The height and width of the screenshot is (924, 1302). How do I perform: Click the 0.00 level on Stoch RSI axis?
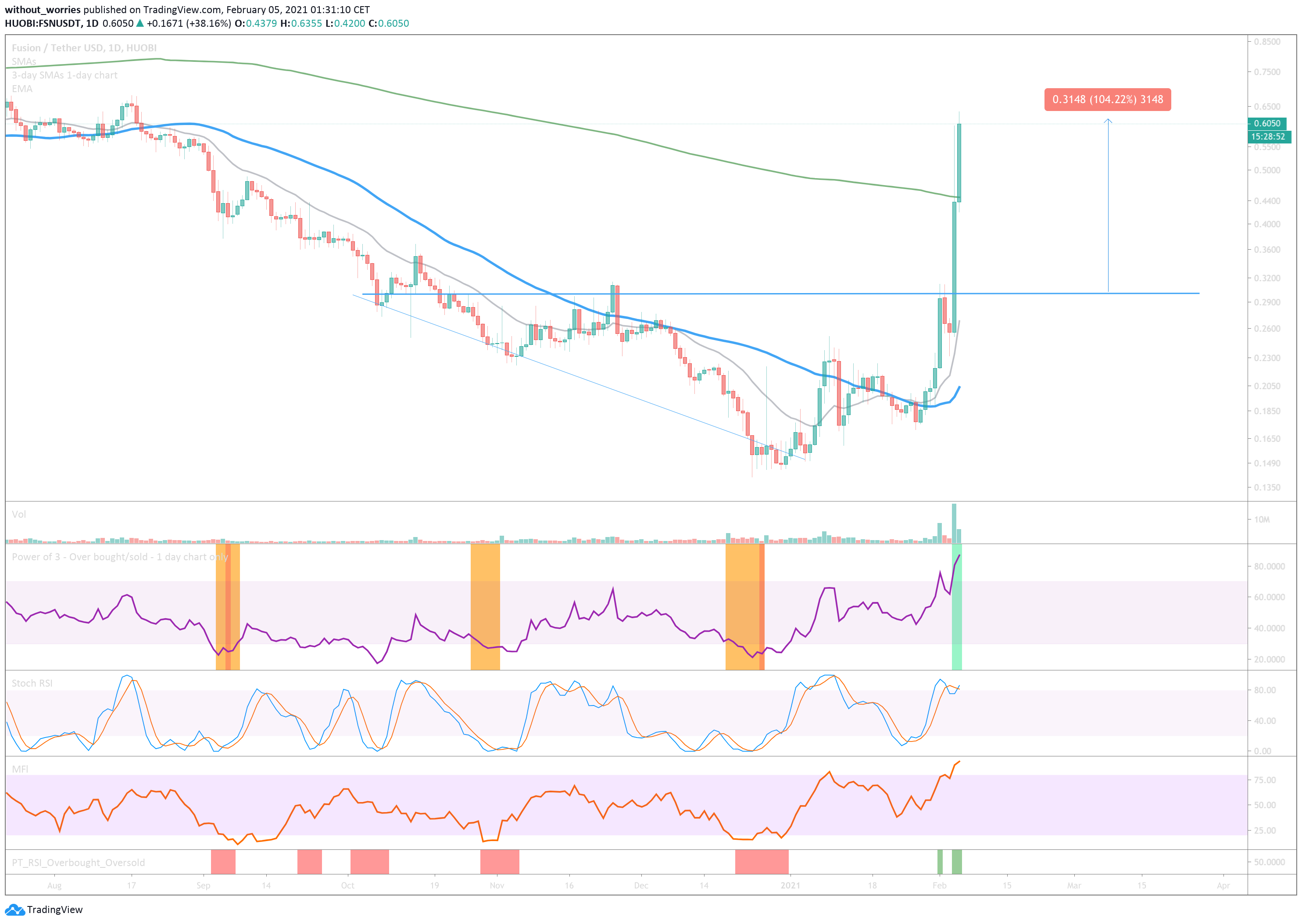(x=1263, y=751)
